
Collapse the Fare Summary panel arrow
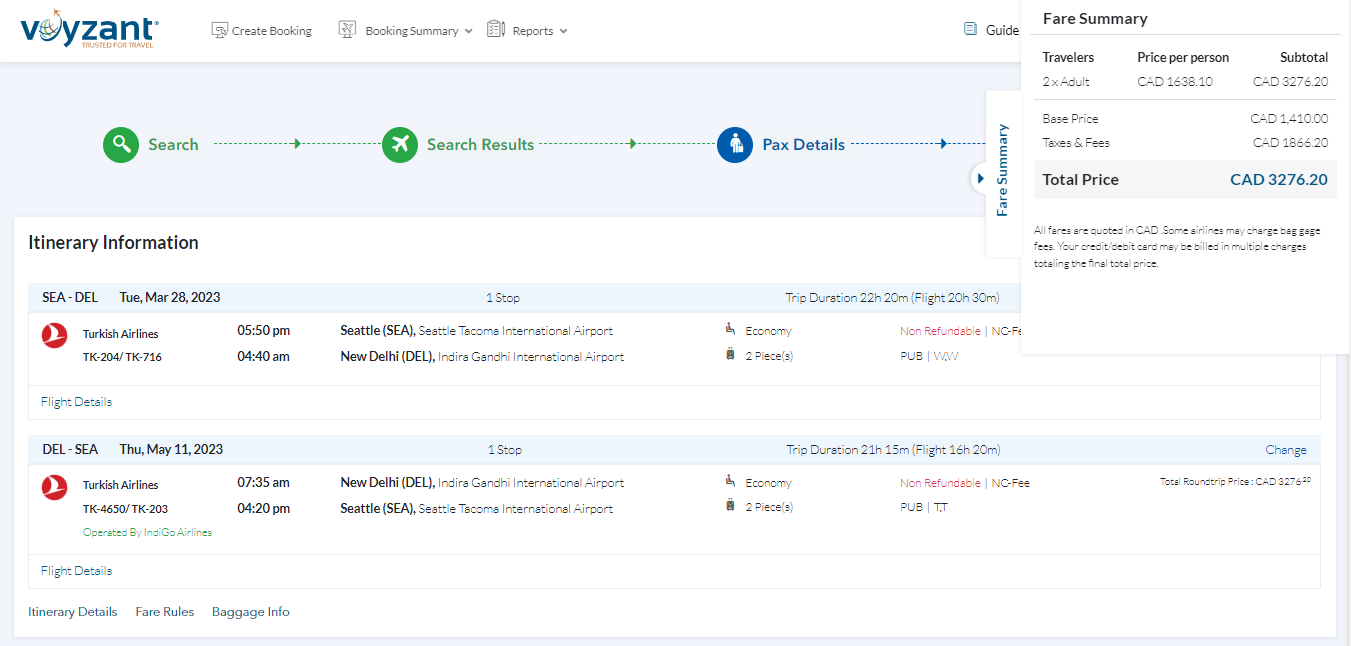tap(980, 178)
